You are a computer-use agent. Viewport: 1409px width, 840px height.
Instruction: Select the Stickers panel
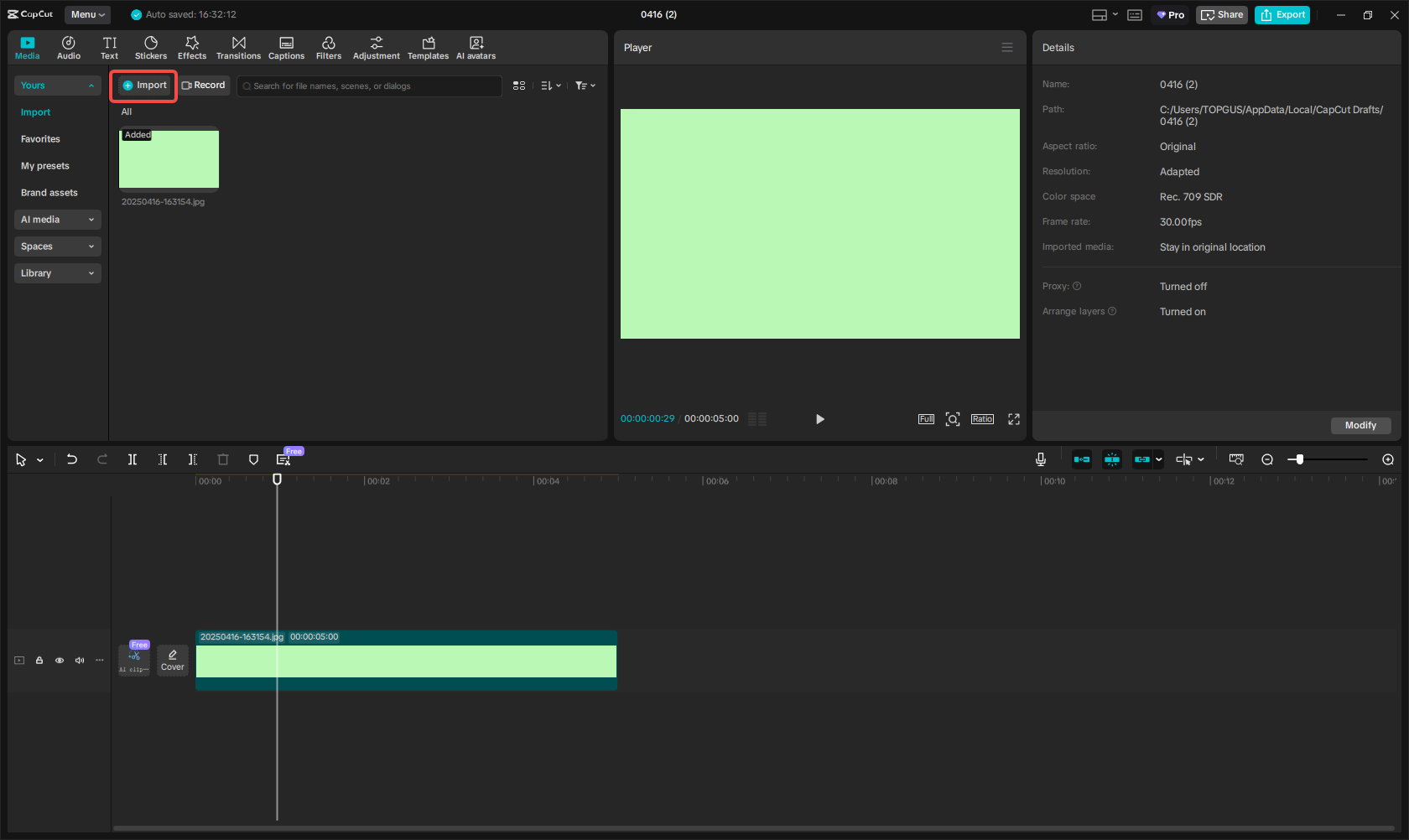(x=151, y=47)
